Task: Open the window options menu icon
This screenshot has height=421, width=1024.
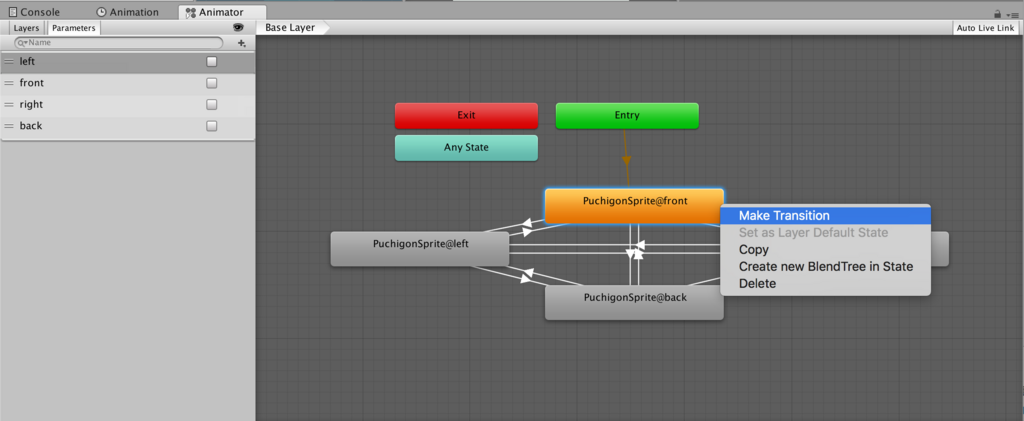Action: click(1014, 14)
